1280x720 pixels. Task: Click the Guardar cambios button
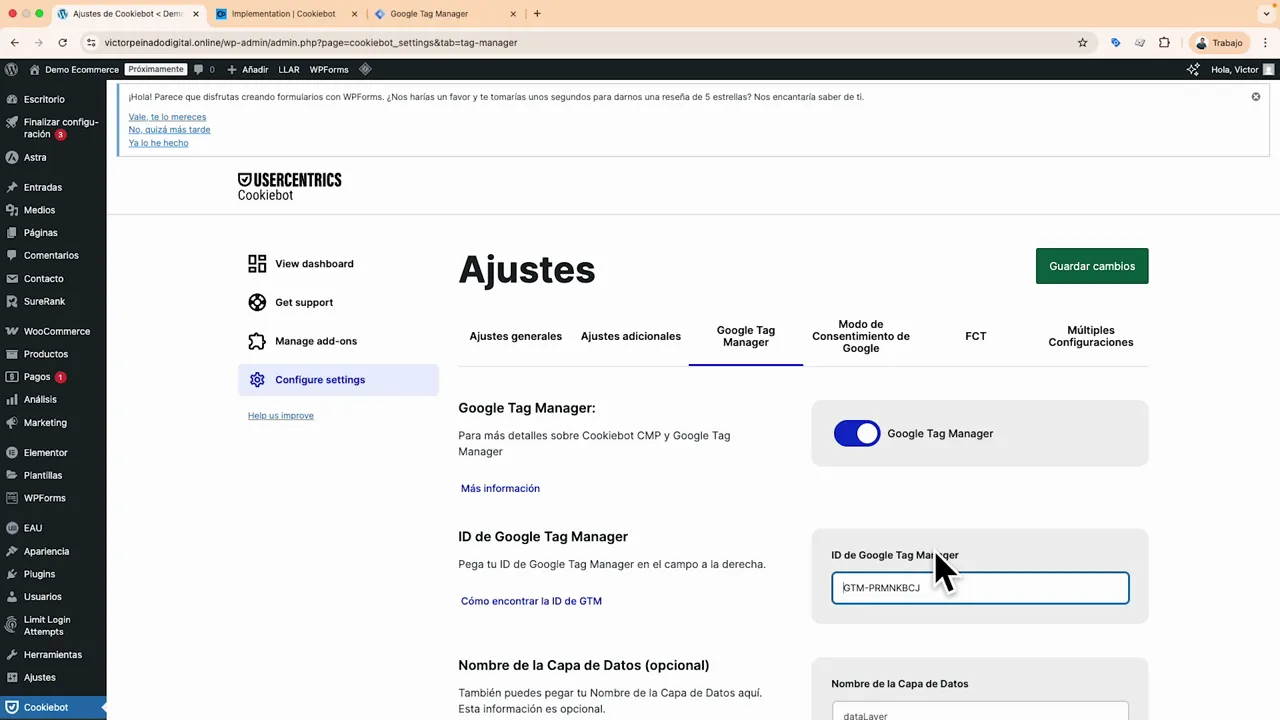click(1091, 266)
